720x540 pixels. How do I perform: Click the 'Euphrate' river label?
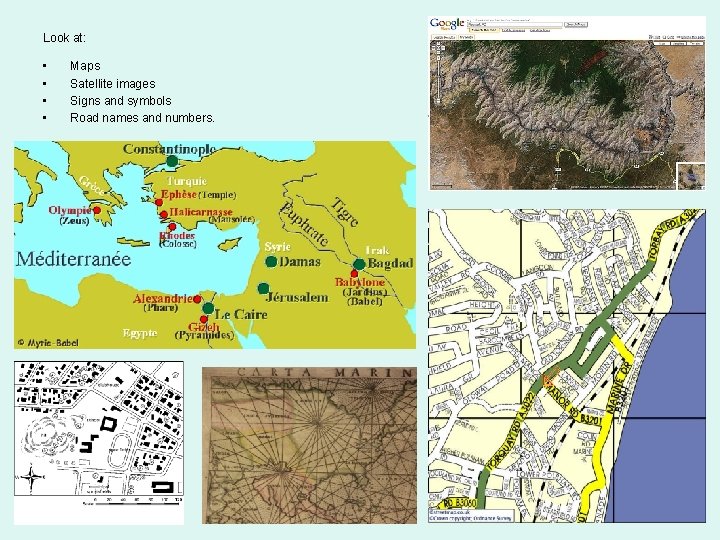(x=304, y=224)
